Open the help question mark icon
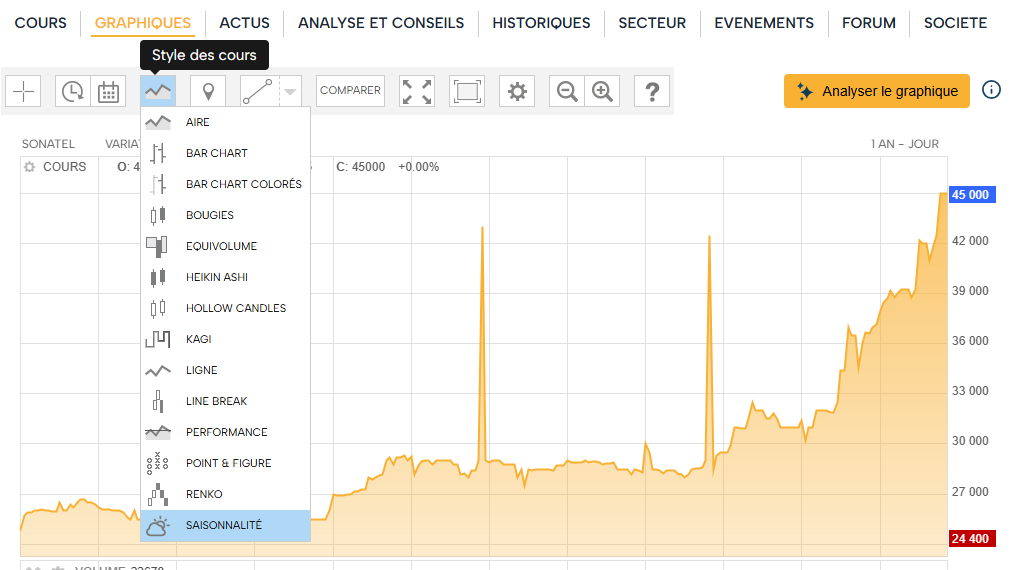The width and height of the screenshot is (1025, 570). pos(652,91)
